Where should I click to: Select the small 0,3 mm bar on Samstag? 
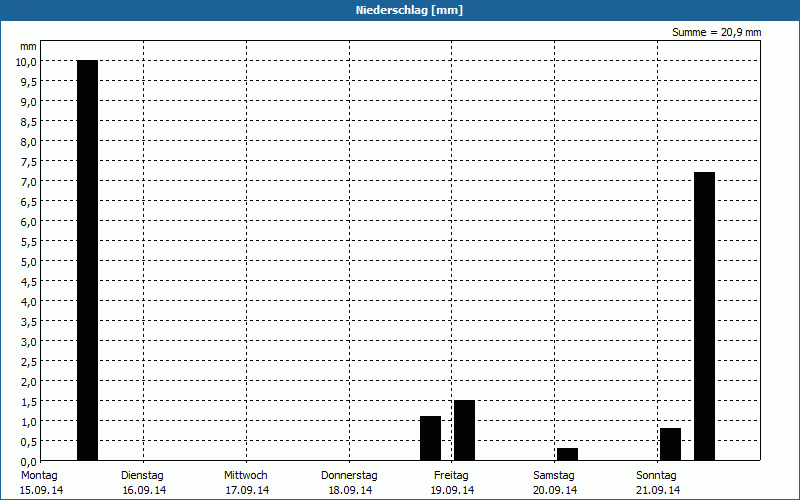tap(567, 454)
